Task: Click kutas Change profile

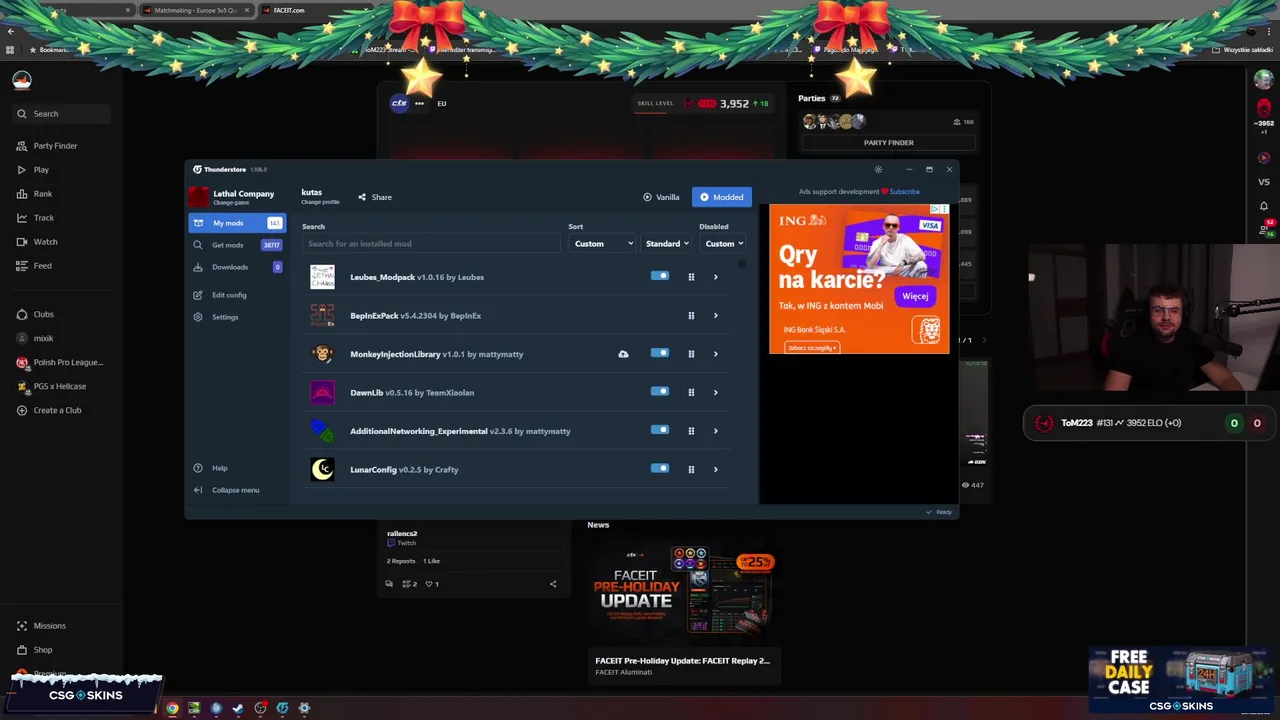Action: tap(320, 197)
